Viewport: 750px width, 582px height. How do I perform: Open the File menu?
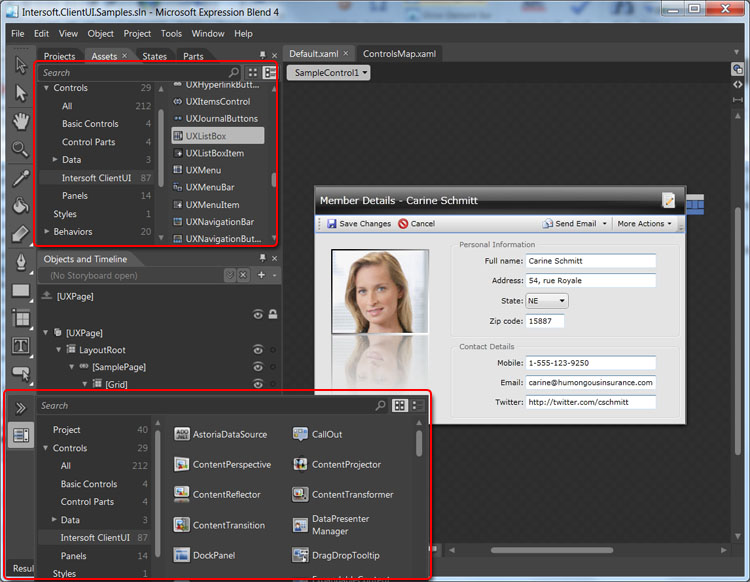pos(18,33)
